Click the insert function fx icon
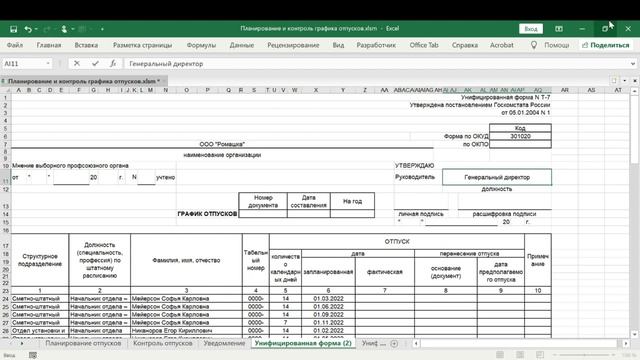Image resolution: width=640 pixels, height=360 pixels. [x=113, y=63]
